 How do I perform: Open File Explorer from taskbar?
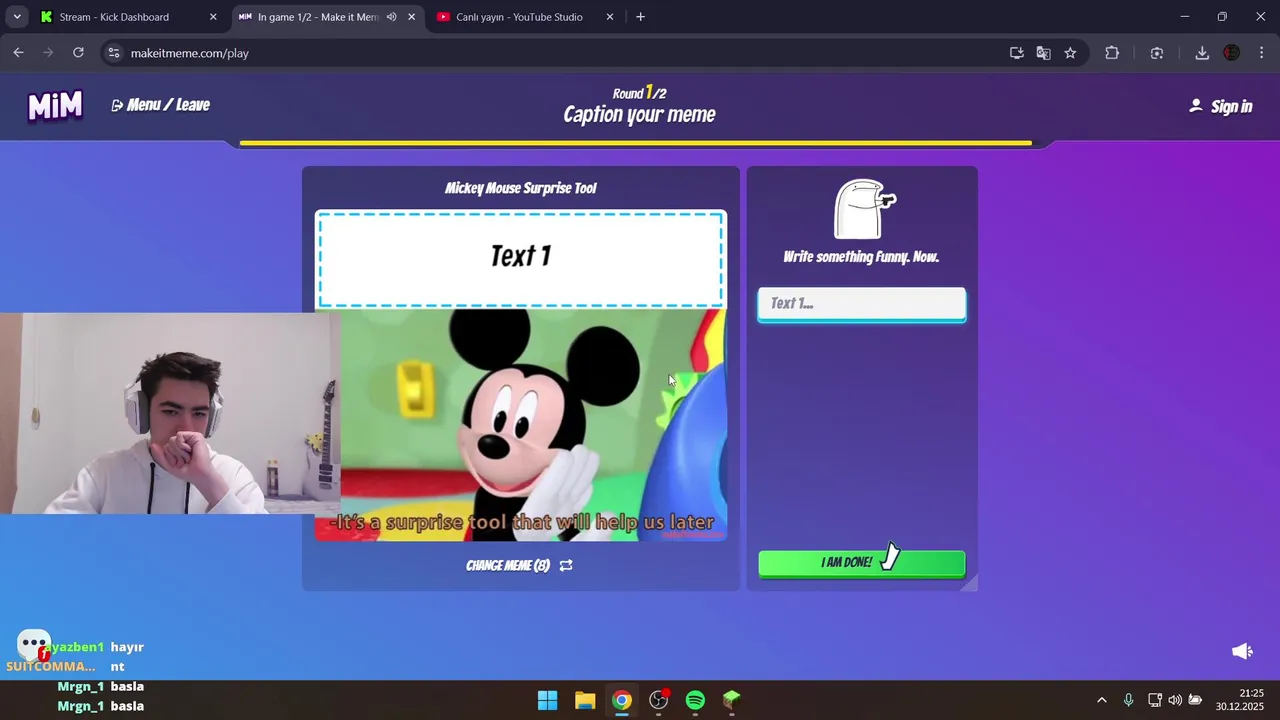(585, 700)
